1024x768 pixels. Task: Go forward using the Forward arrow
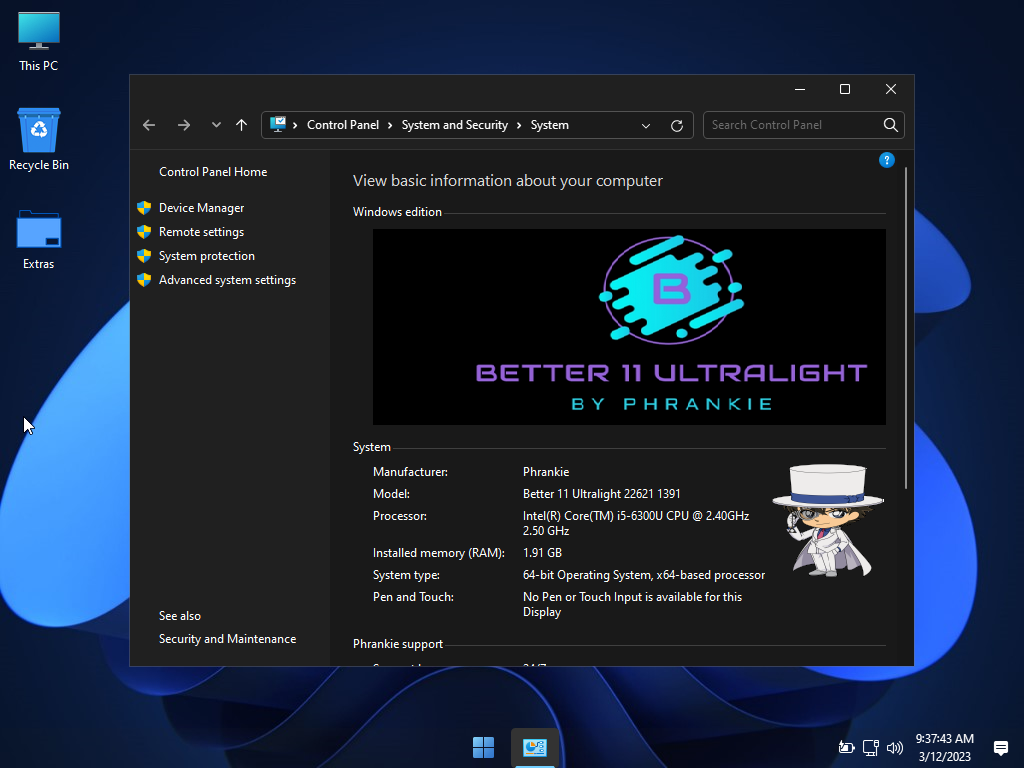pos(184,125)
